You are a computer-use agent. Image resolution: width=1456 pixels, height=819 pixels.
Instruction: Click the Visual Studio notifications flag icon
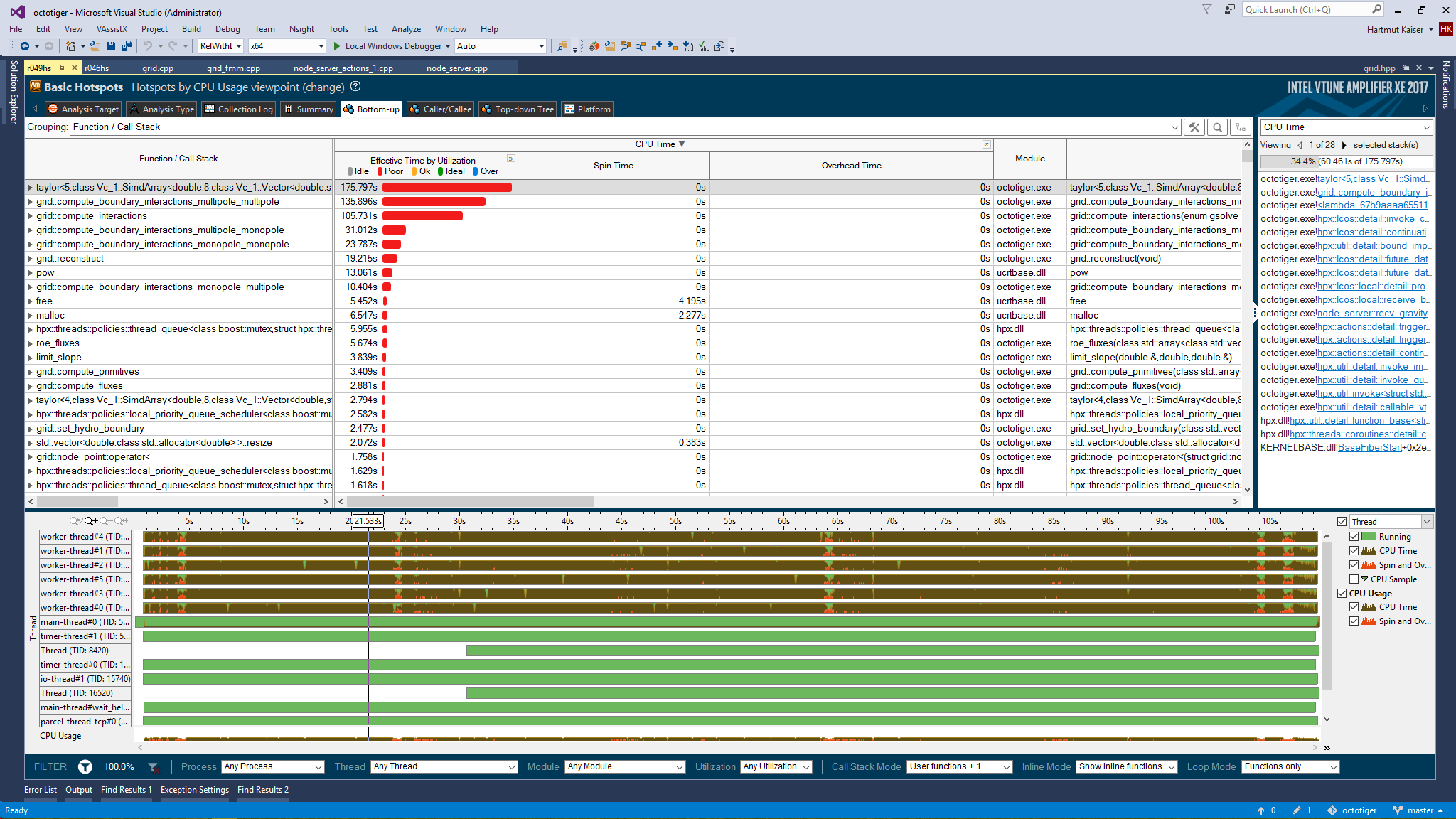pos(1206,9)
